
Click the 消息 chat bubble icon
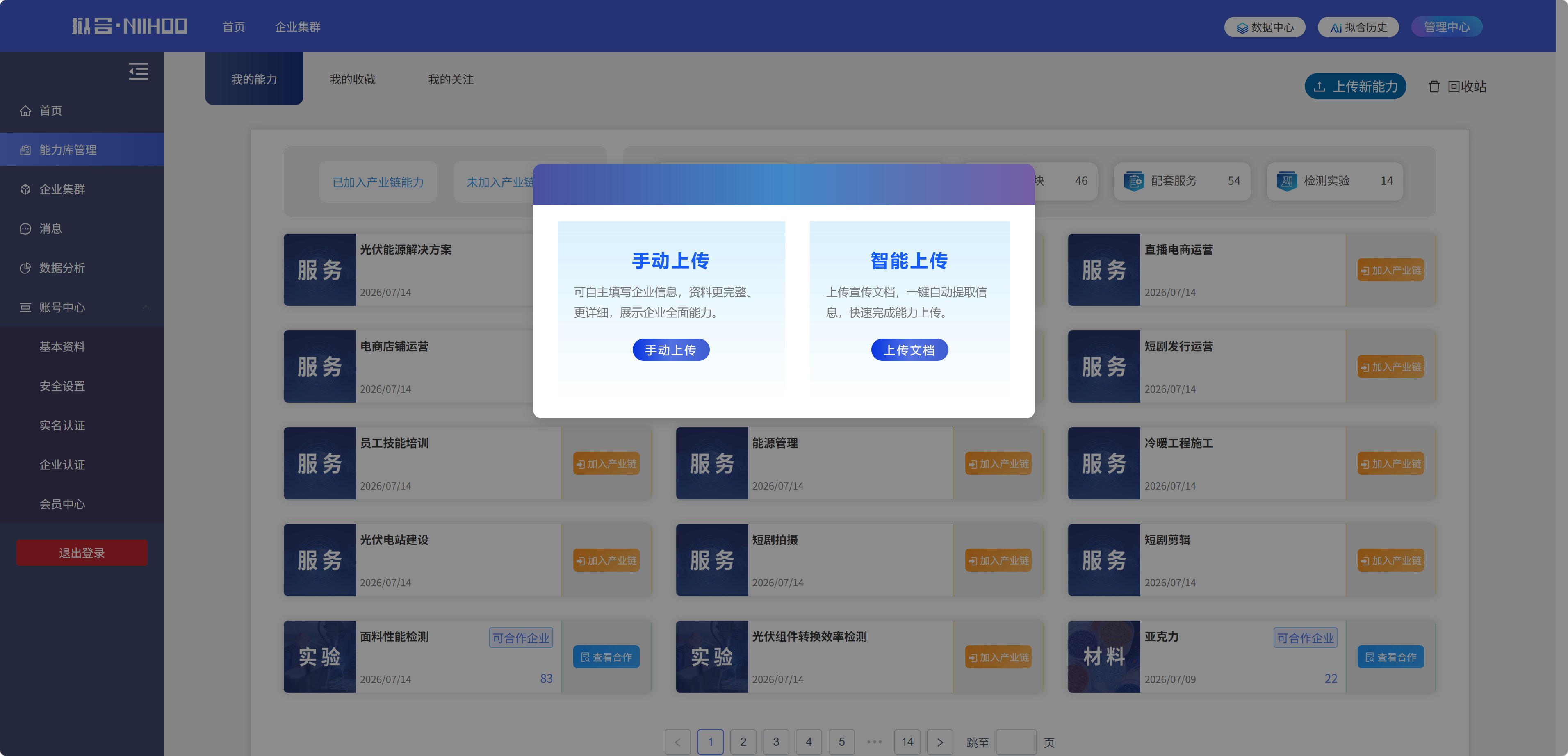[25, 229]
